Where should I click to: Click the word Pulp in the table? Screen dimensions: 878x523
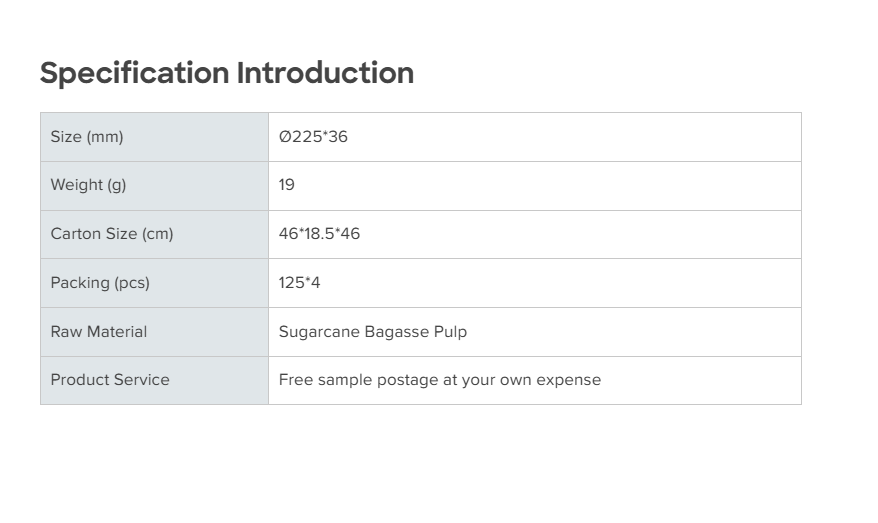pos(450,332)
